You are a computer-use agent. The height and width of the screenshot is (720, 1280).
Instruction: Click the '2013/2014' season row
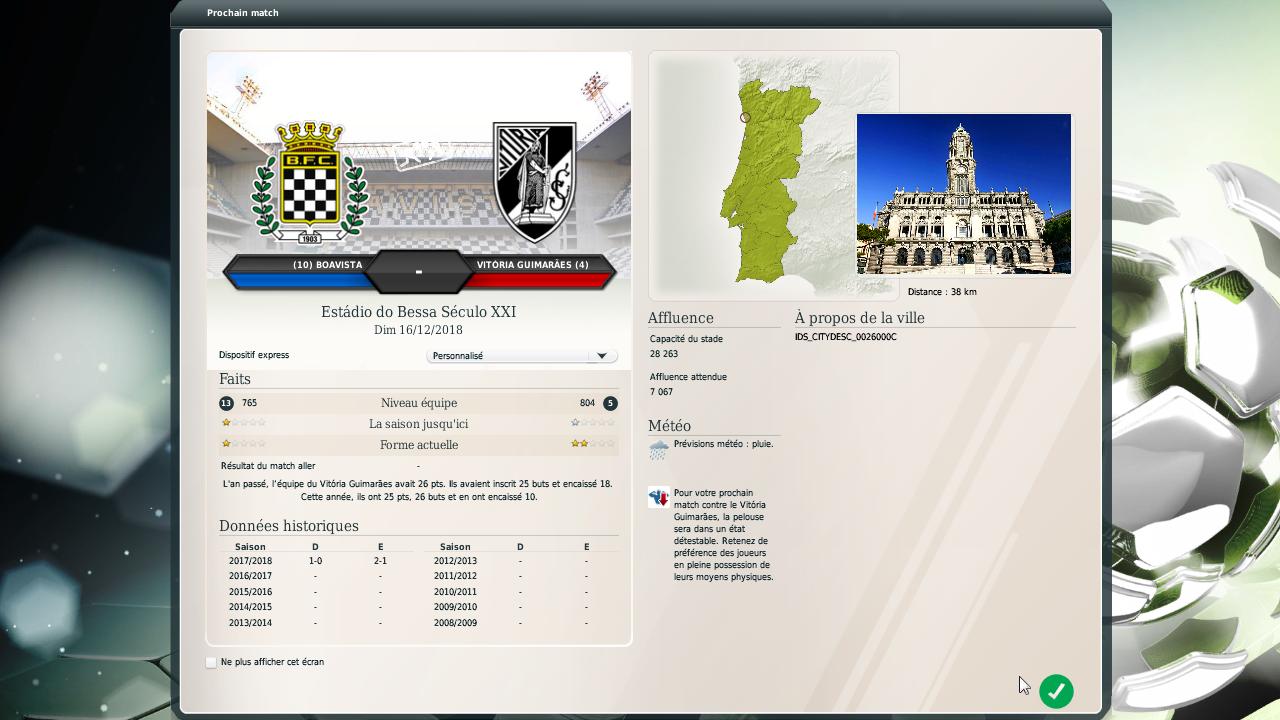[x=316, y=623]
